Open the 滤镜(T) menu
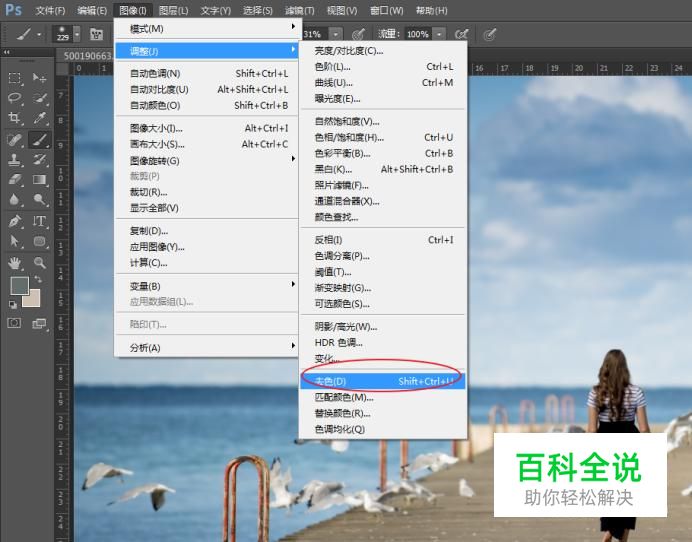This screenshot has height=542, width=692. 299,10
